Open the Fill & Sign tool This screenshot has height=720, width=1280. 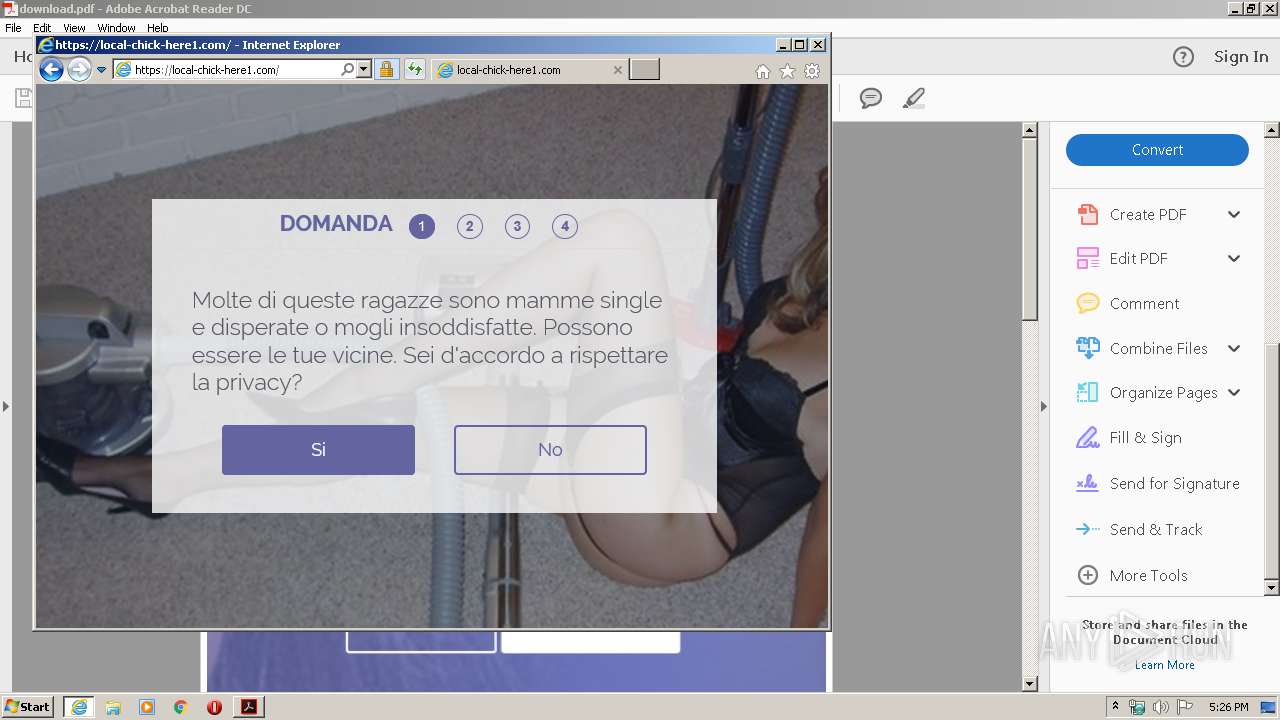(x=1145, y=438)
